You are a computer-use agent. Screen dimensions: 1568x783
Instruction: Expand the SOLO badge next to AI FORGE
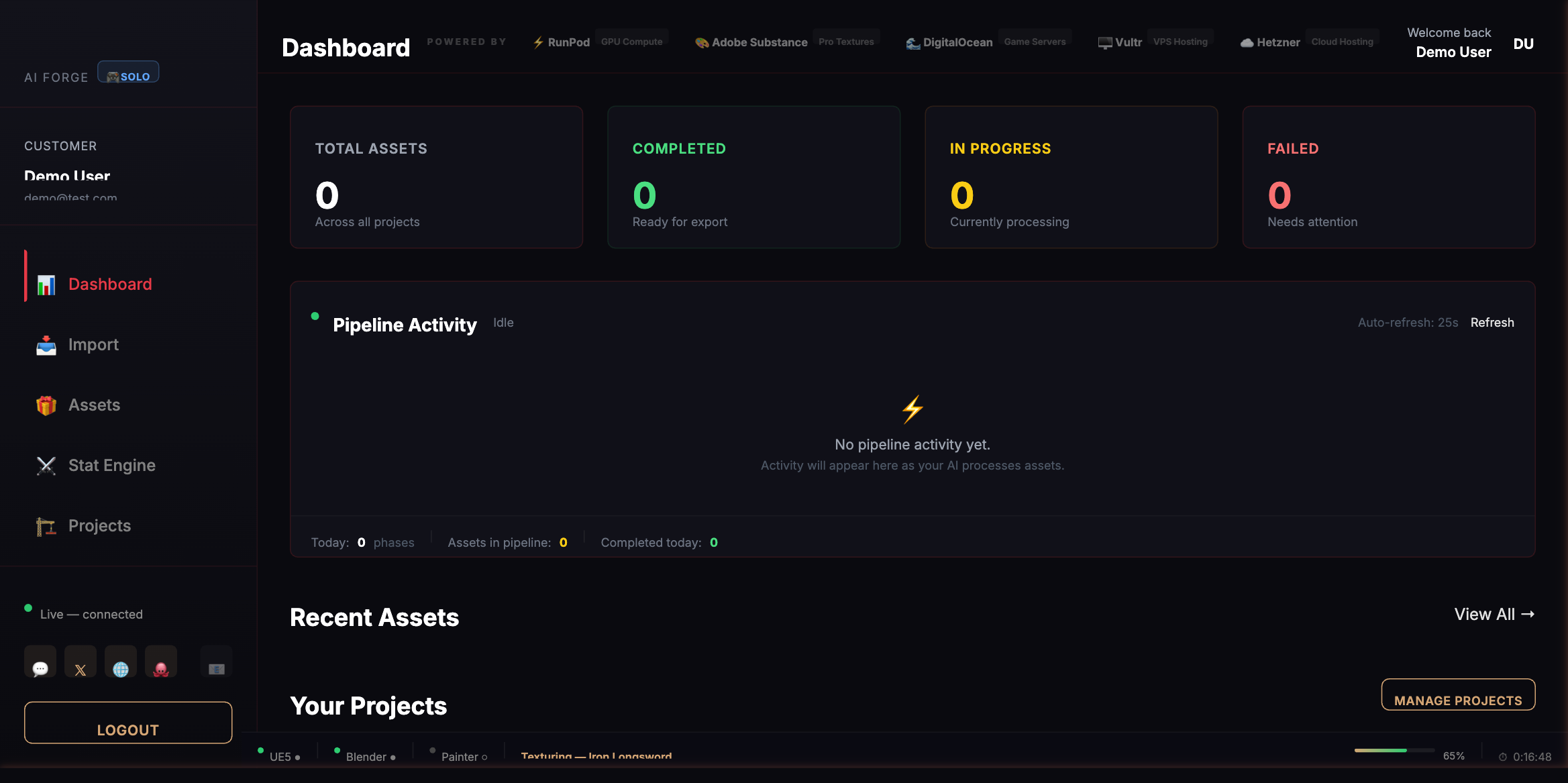click(128, 72)
